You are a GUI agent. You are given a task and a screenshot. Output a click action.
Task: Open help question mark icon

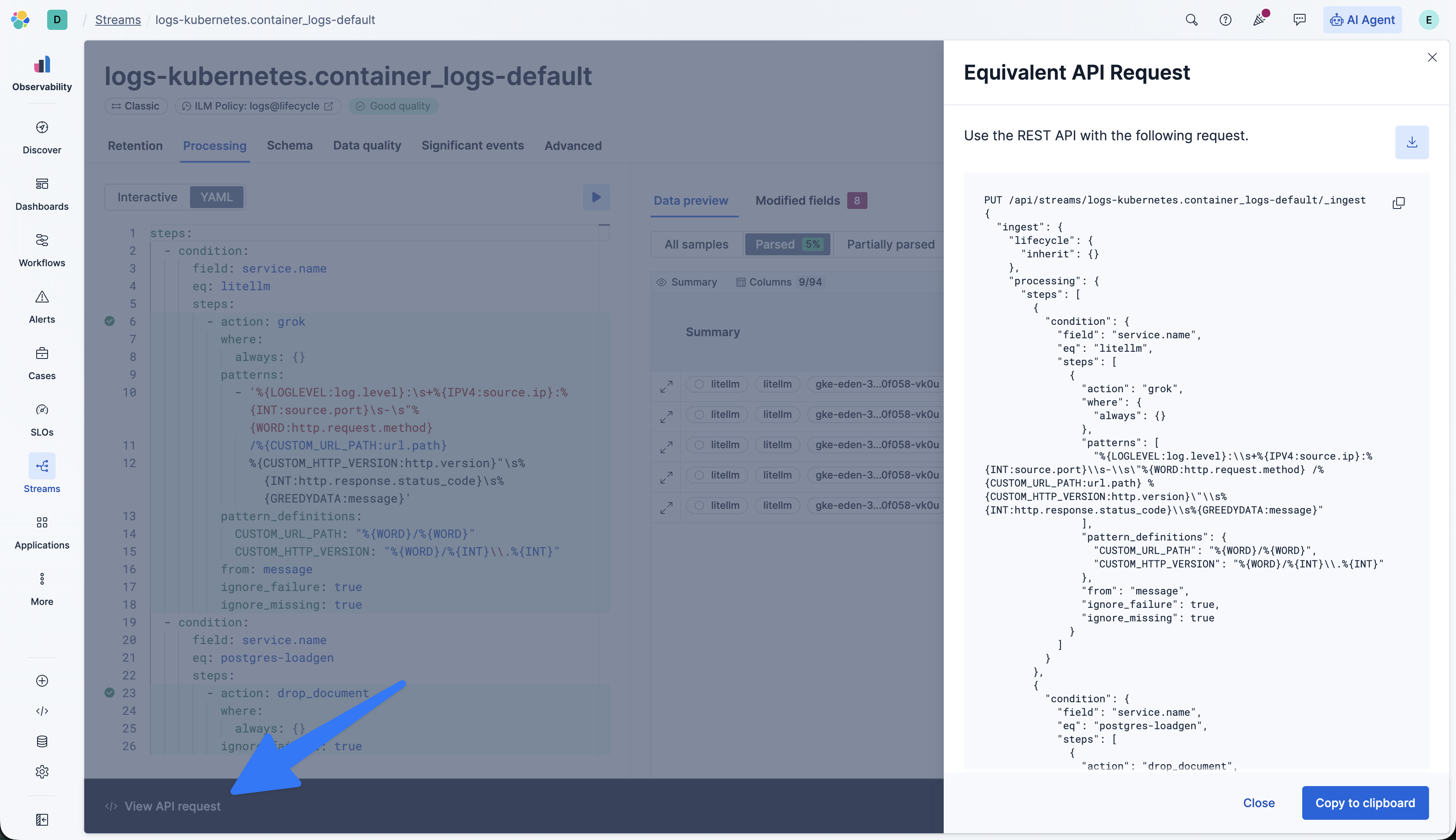[x=1225, y=20]
